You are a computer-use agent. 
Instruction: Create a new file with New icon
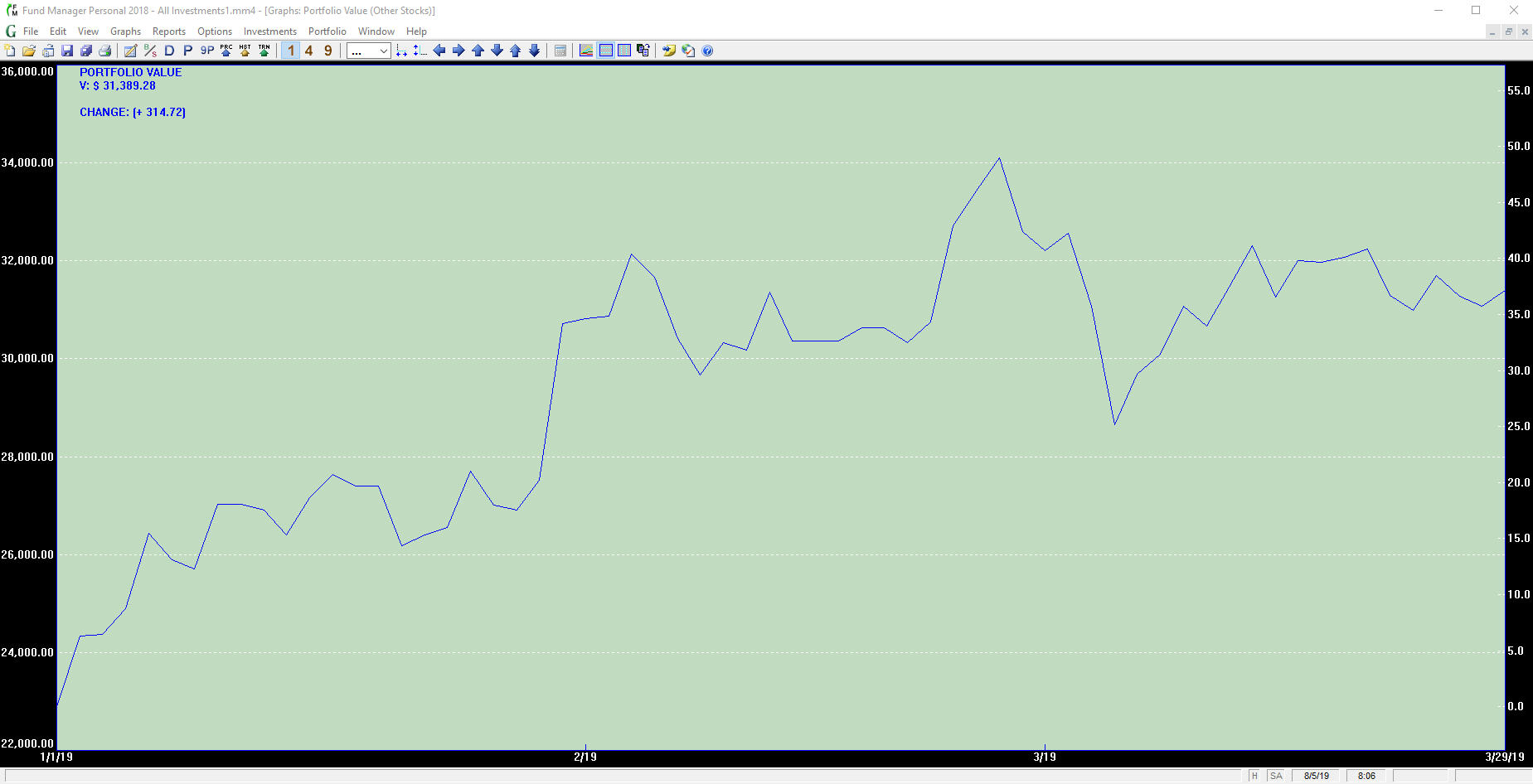[x=10, y=51]
